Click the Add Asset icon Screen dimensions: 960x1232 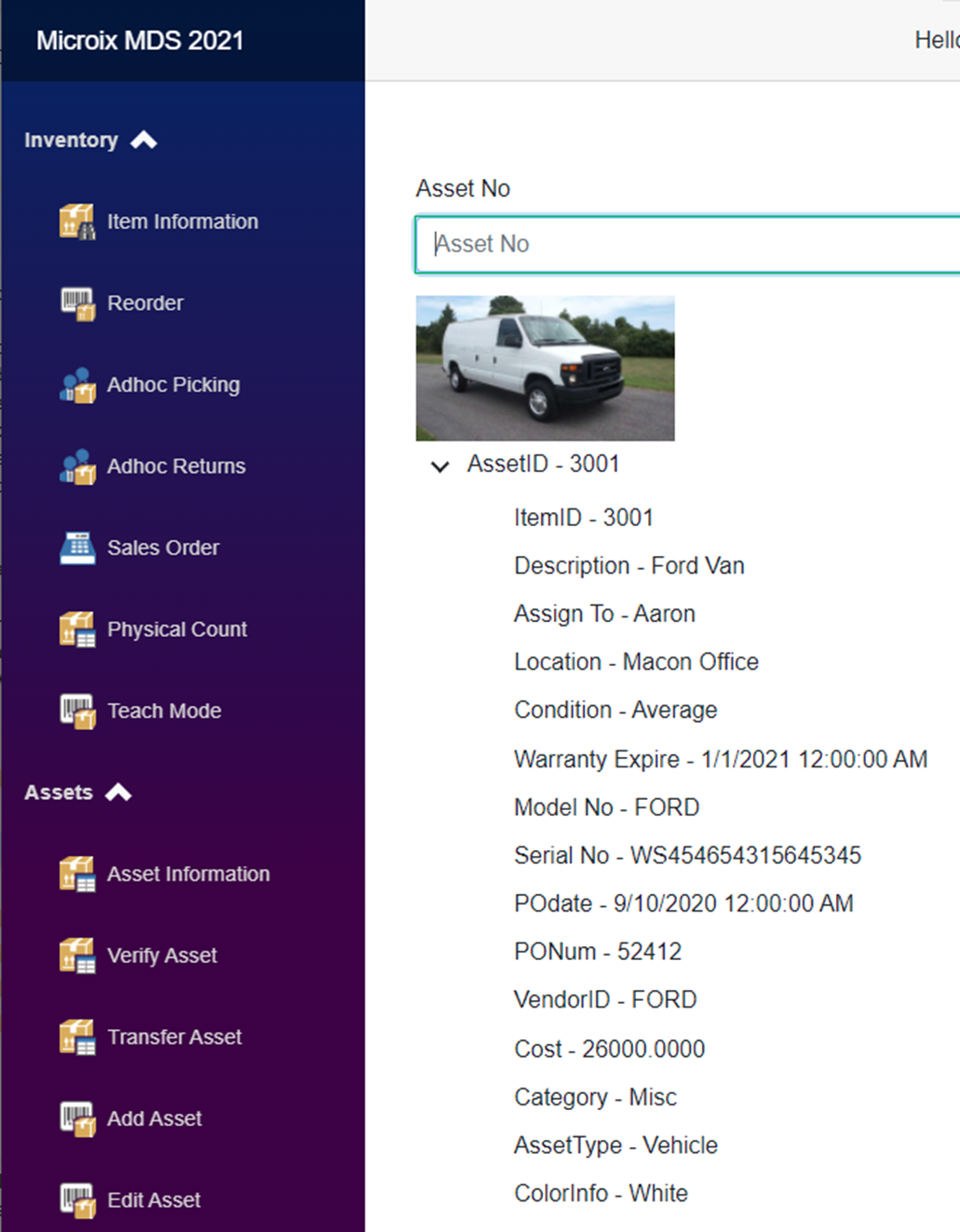coord(77,1118)
